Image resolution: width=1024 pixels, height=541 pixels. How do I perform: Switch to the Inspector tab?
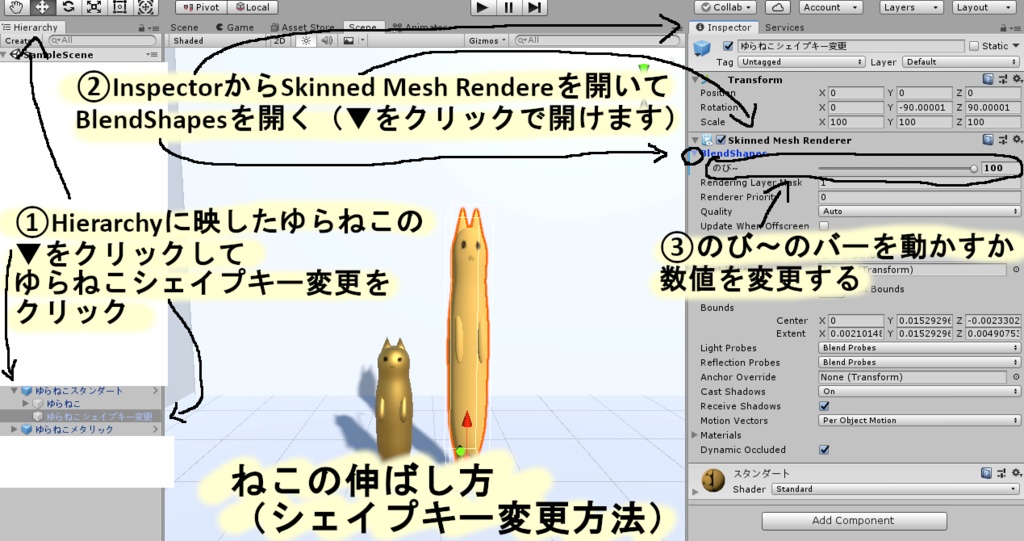tap(724, 27)
